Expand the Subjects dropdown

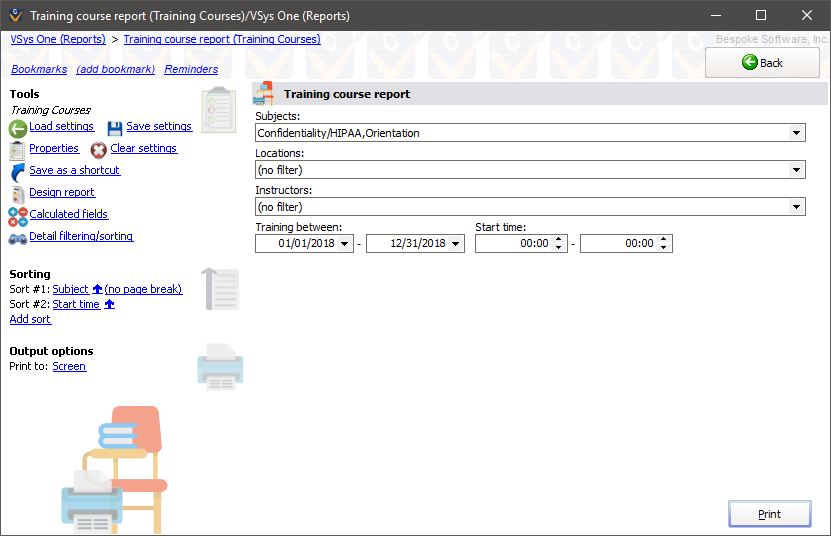tap(796, 133)
